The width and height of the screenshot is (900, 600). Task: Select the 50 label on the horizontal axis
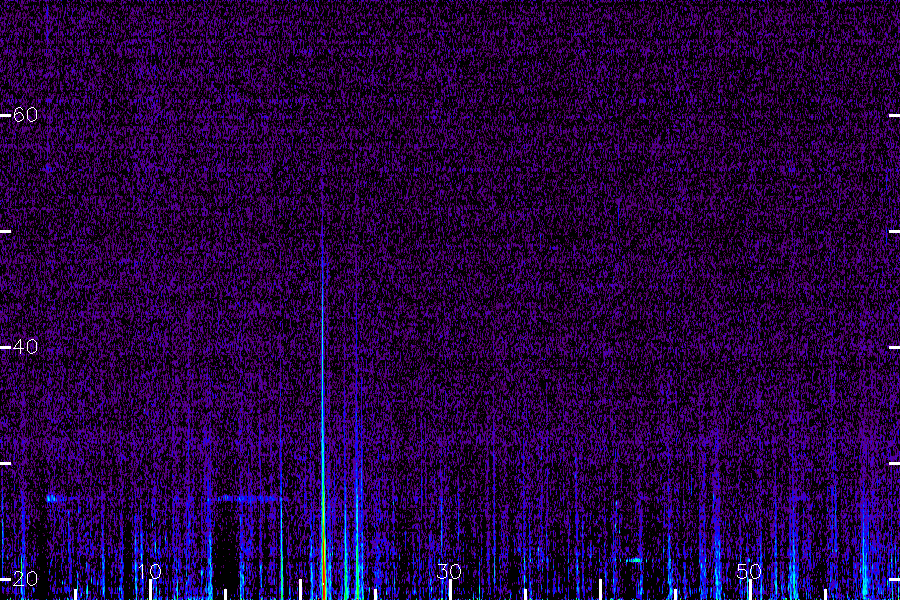pyautogui.click(x=749, y=571)
